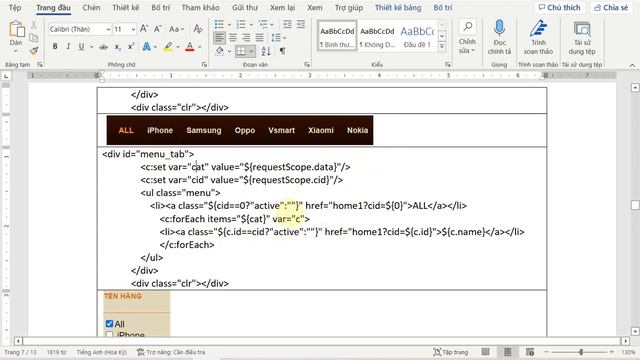This screenshot has height=360, width=640.
Task: Switch to the Thiết kế tab
Action: tap(126, 7)
